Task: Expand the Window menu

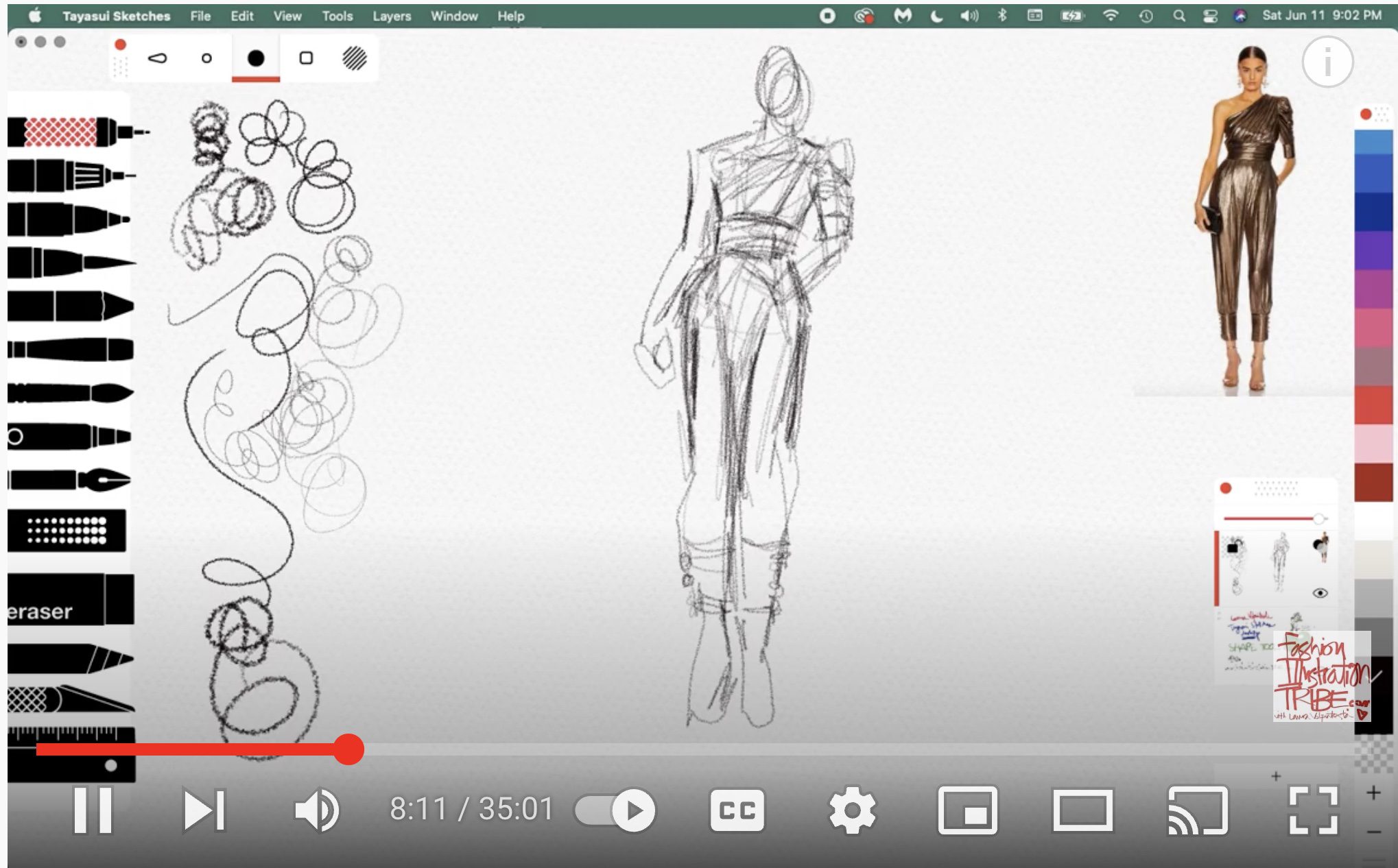Action: pos(453,16)
